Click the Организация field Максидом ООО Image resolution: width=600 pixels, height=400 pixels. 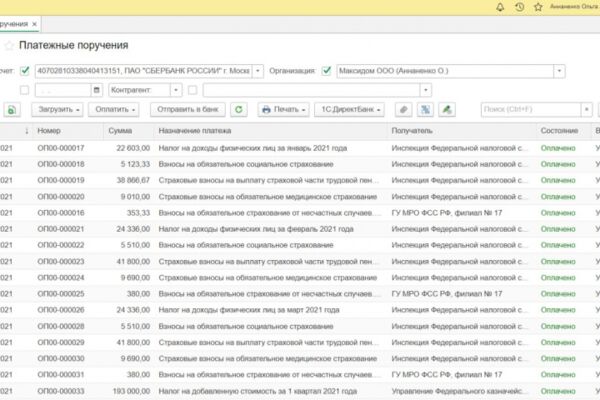tap(445, 71)
